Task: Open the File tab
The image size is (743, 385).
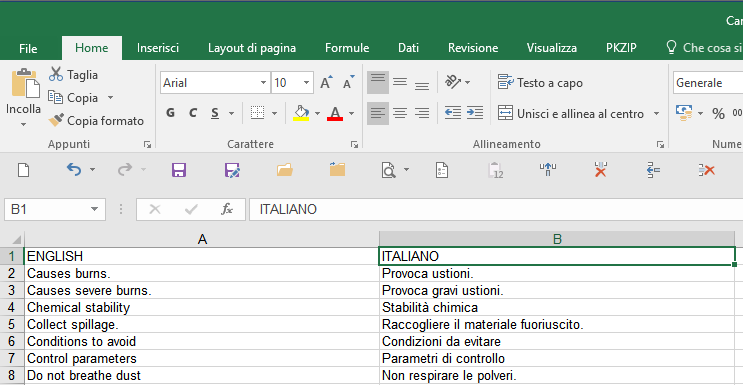Action: 28,48
